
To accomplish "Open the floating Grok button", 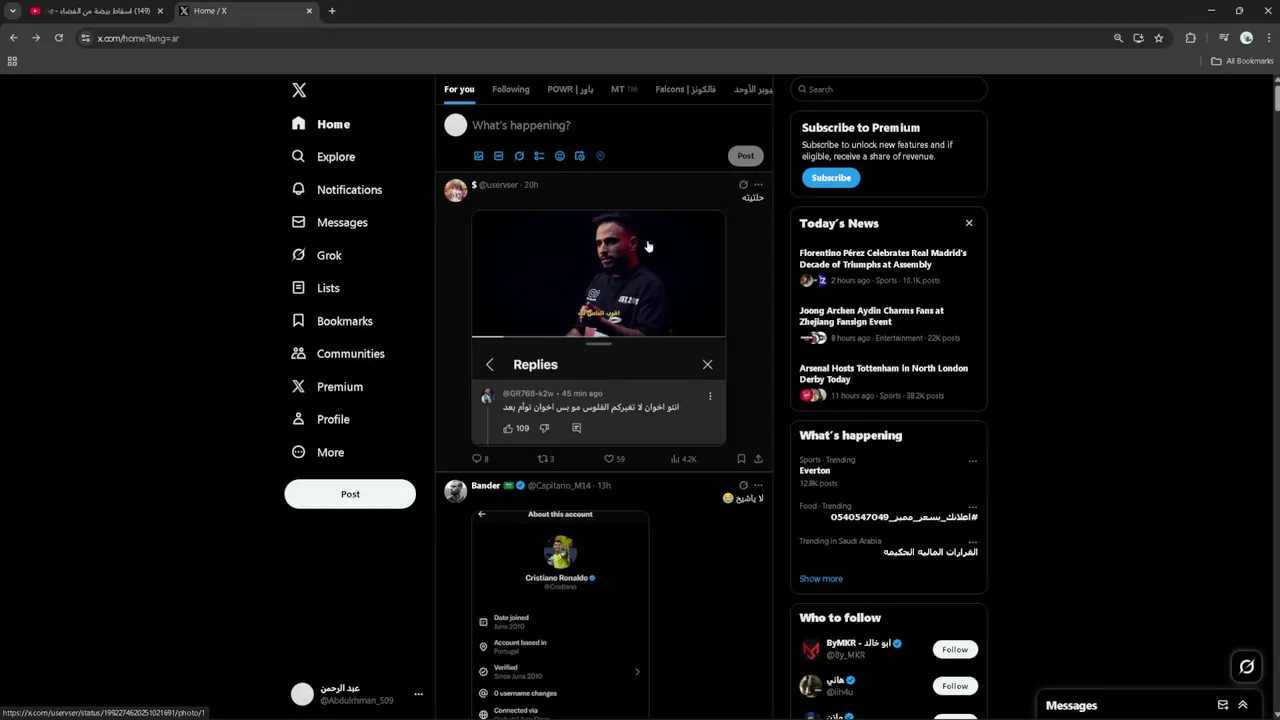I will pos(1247,666).
